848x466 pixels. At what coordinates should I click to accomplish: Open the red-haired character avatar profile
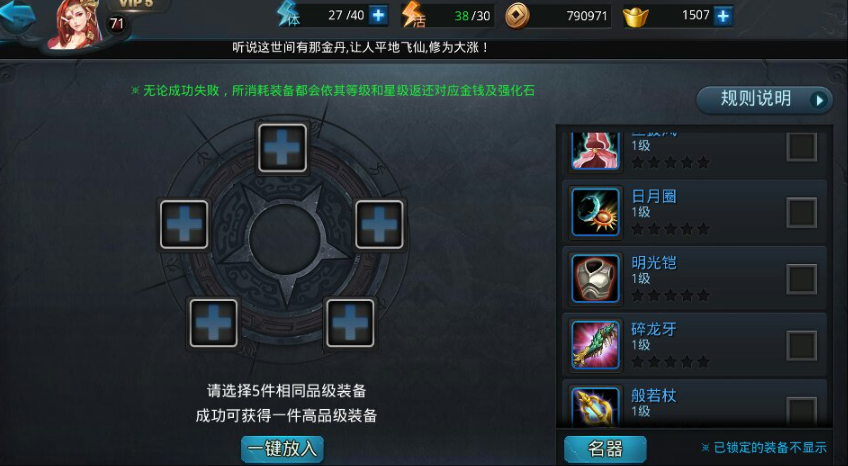[x=76, y=24]
